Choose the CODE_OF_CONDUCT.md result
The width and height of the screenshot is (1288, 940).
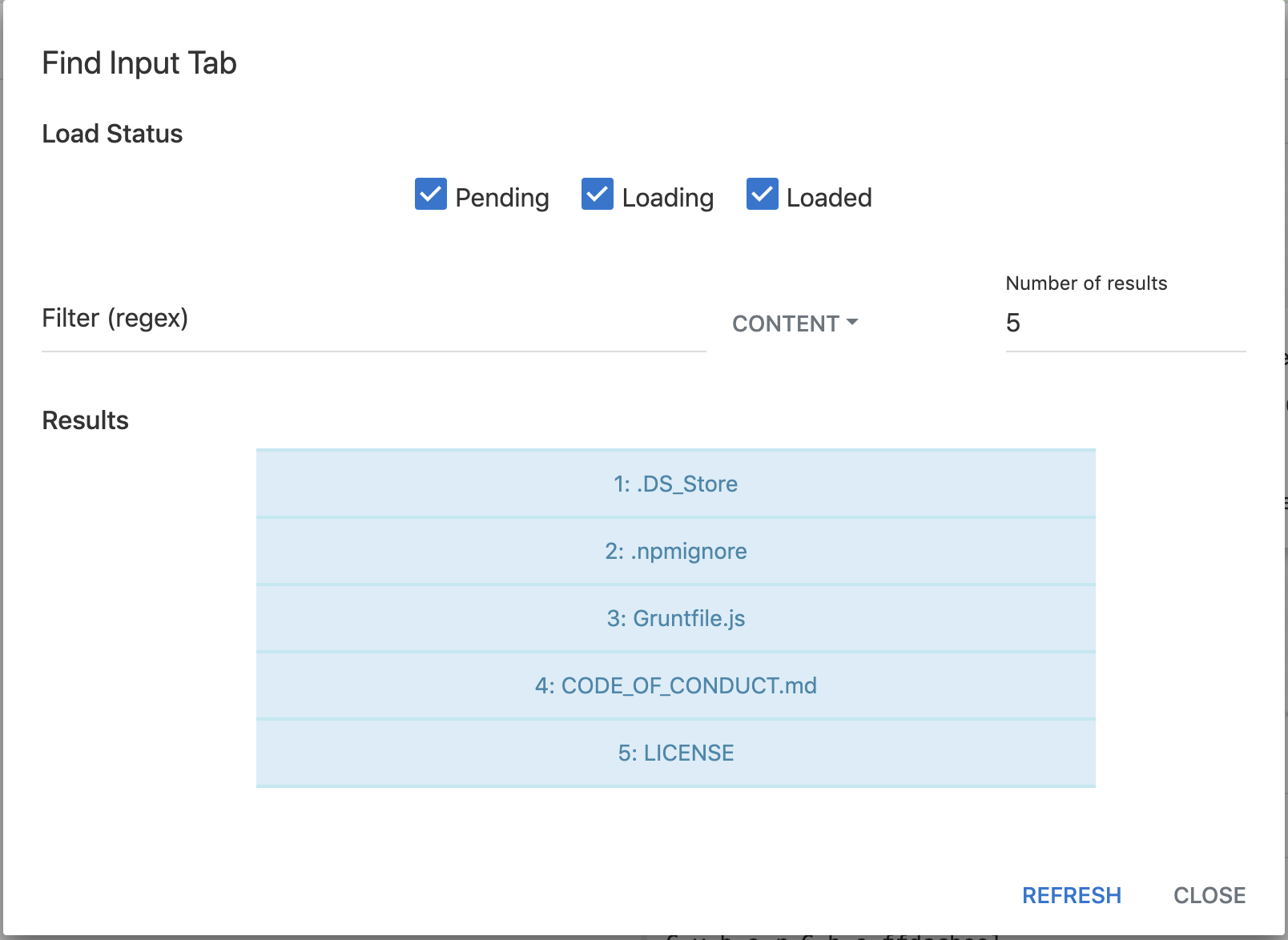674,685
